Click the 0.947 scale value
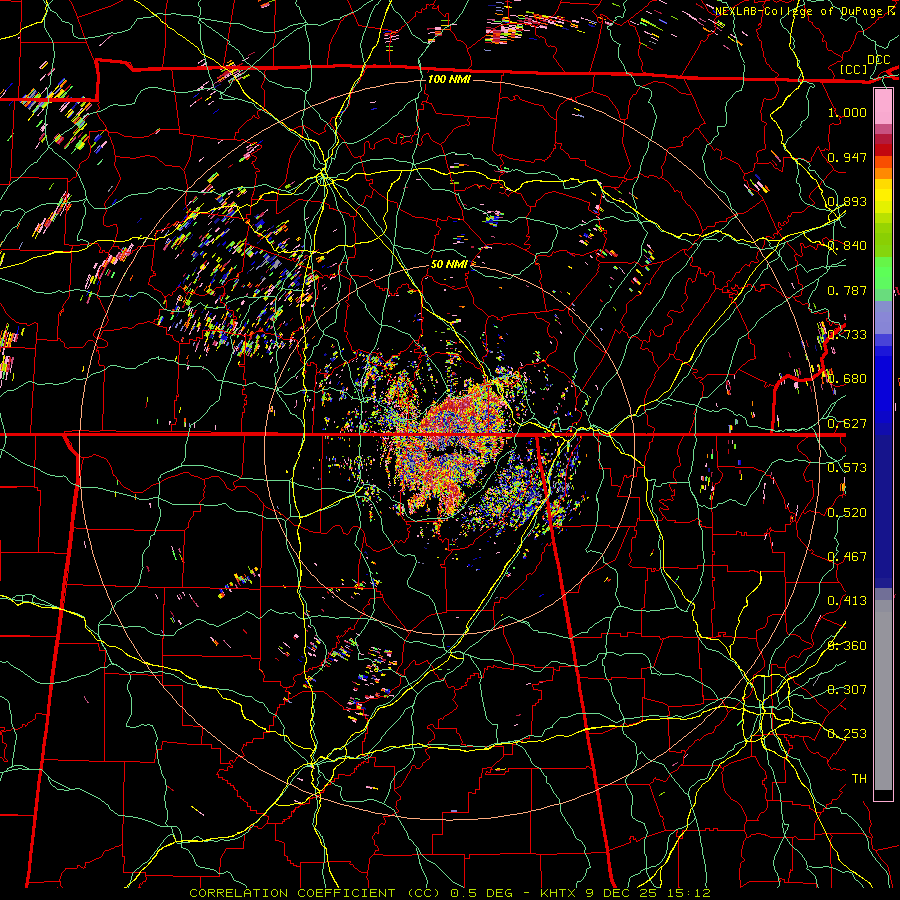Viewport: 900px width, 900px height. 847,157
